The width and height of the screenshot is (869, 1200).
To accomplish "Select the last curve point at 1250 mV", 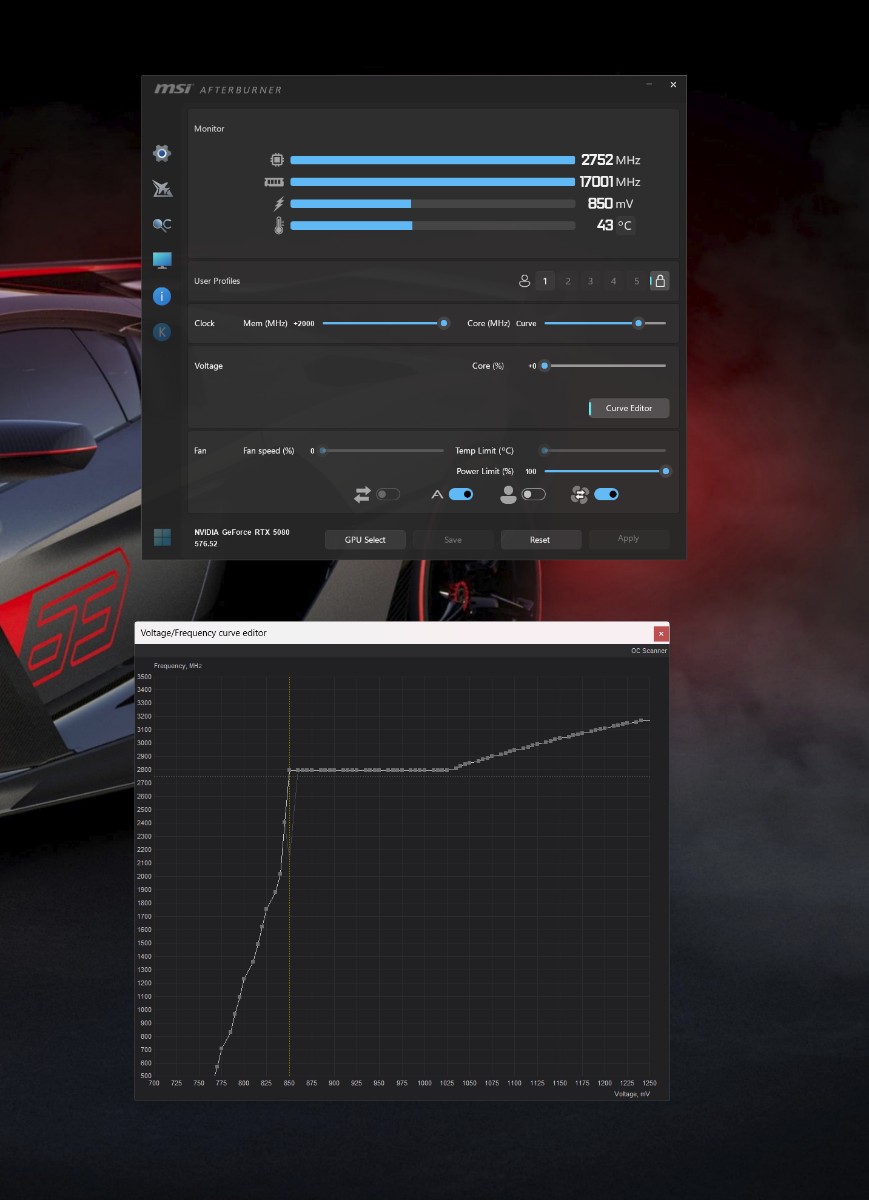I will (x=648, y=720).
